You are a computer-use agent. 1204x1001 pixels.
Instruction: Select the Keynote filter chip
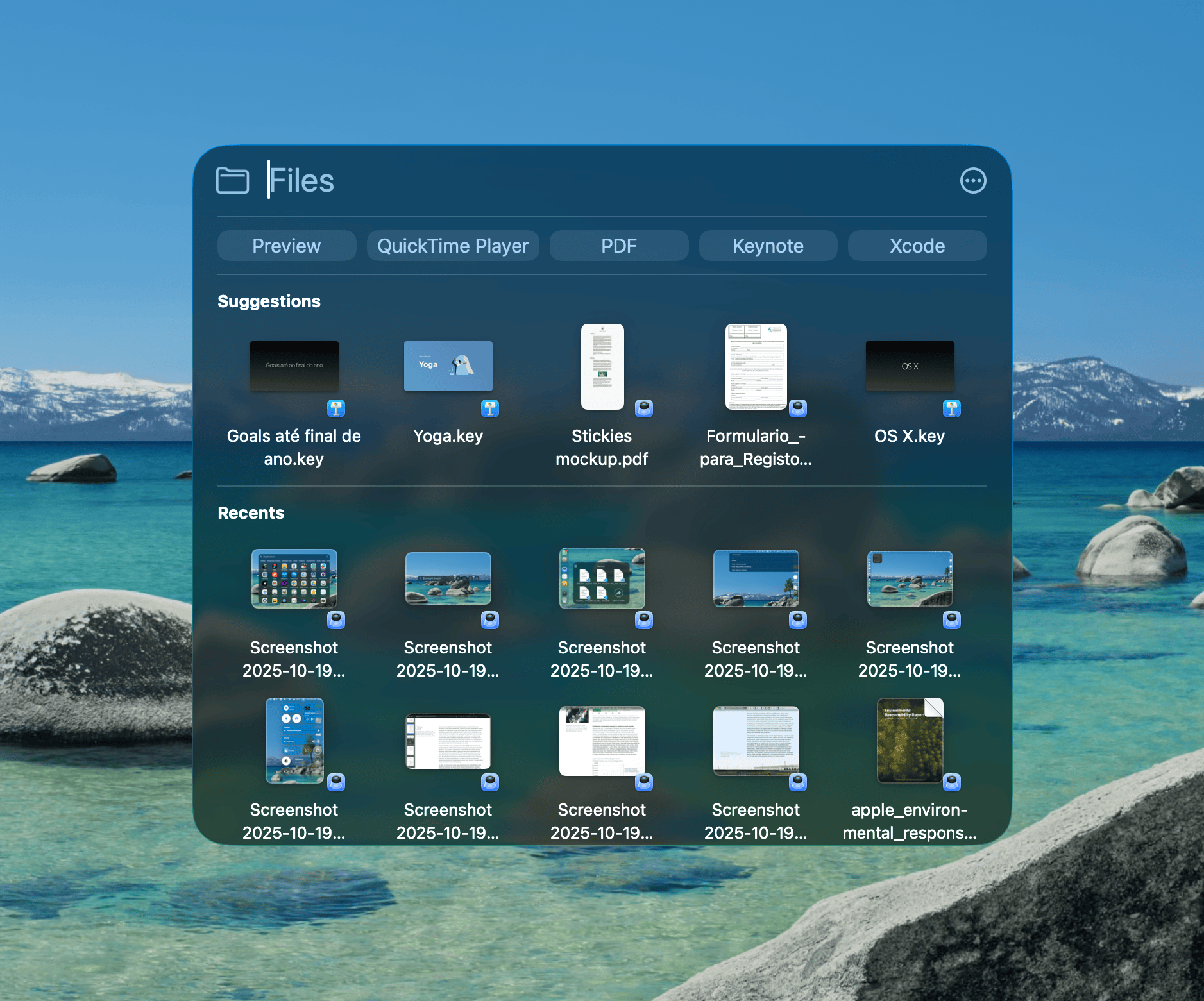tap(768, 246)
